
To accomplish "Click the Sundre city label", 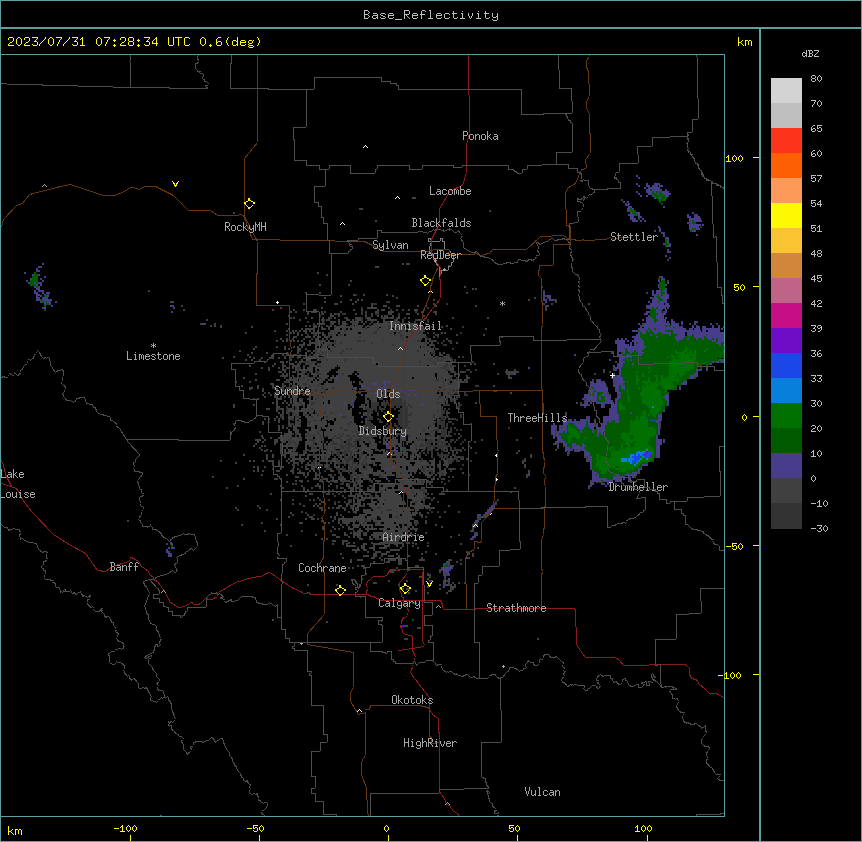I will point(292,391).
